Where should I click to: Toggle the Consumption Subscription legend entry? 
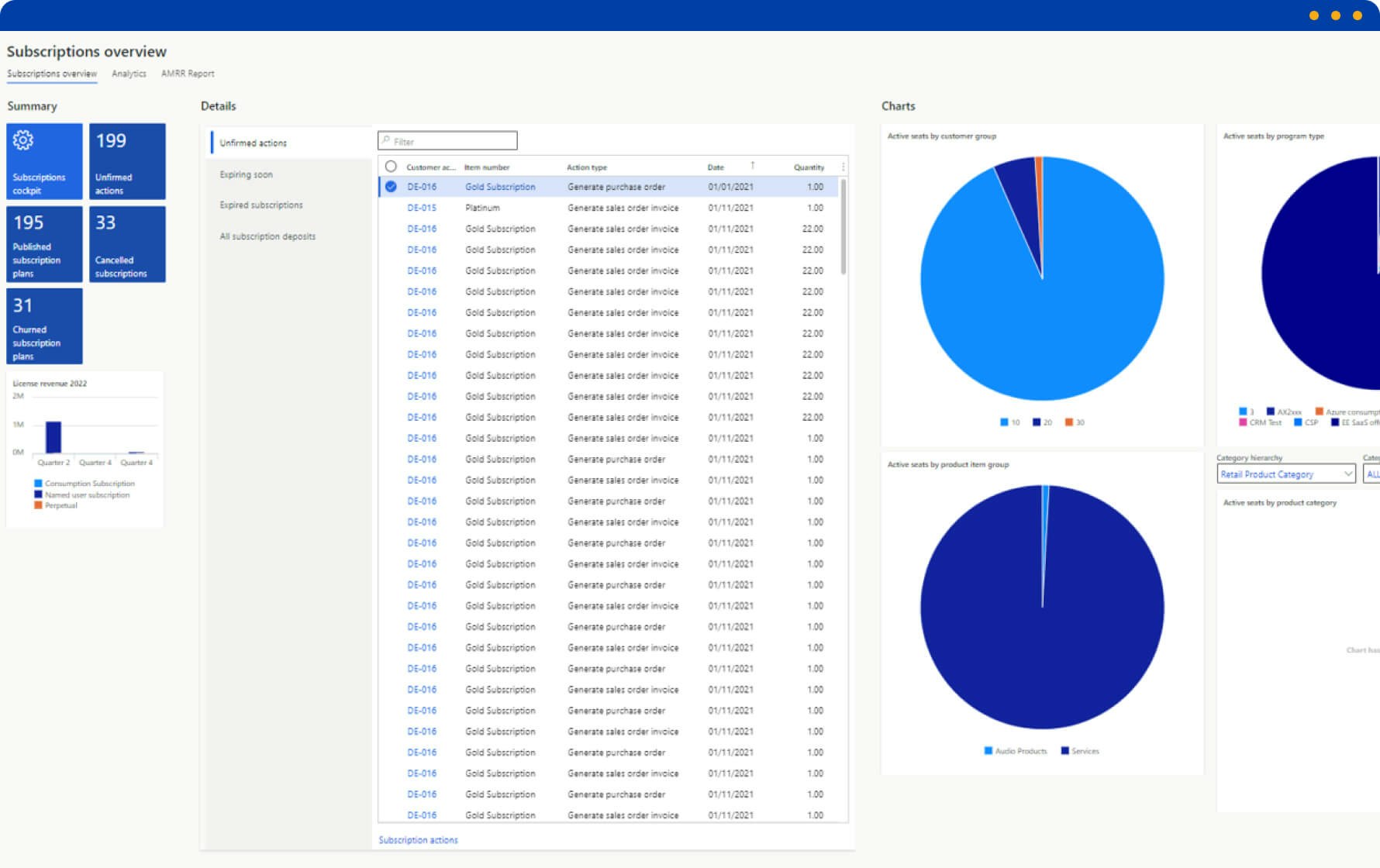click(85, 484)
